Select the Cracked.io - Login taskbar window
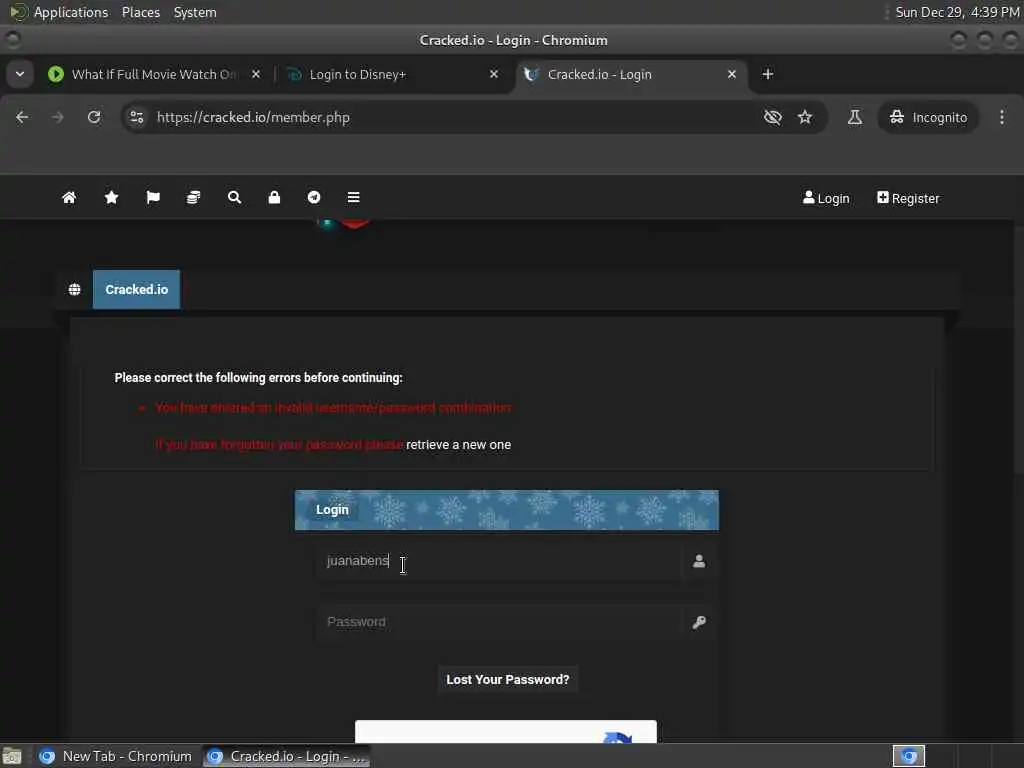1024x768 pixels. click(287, 756)
